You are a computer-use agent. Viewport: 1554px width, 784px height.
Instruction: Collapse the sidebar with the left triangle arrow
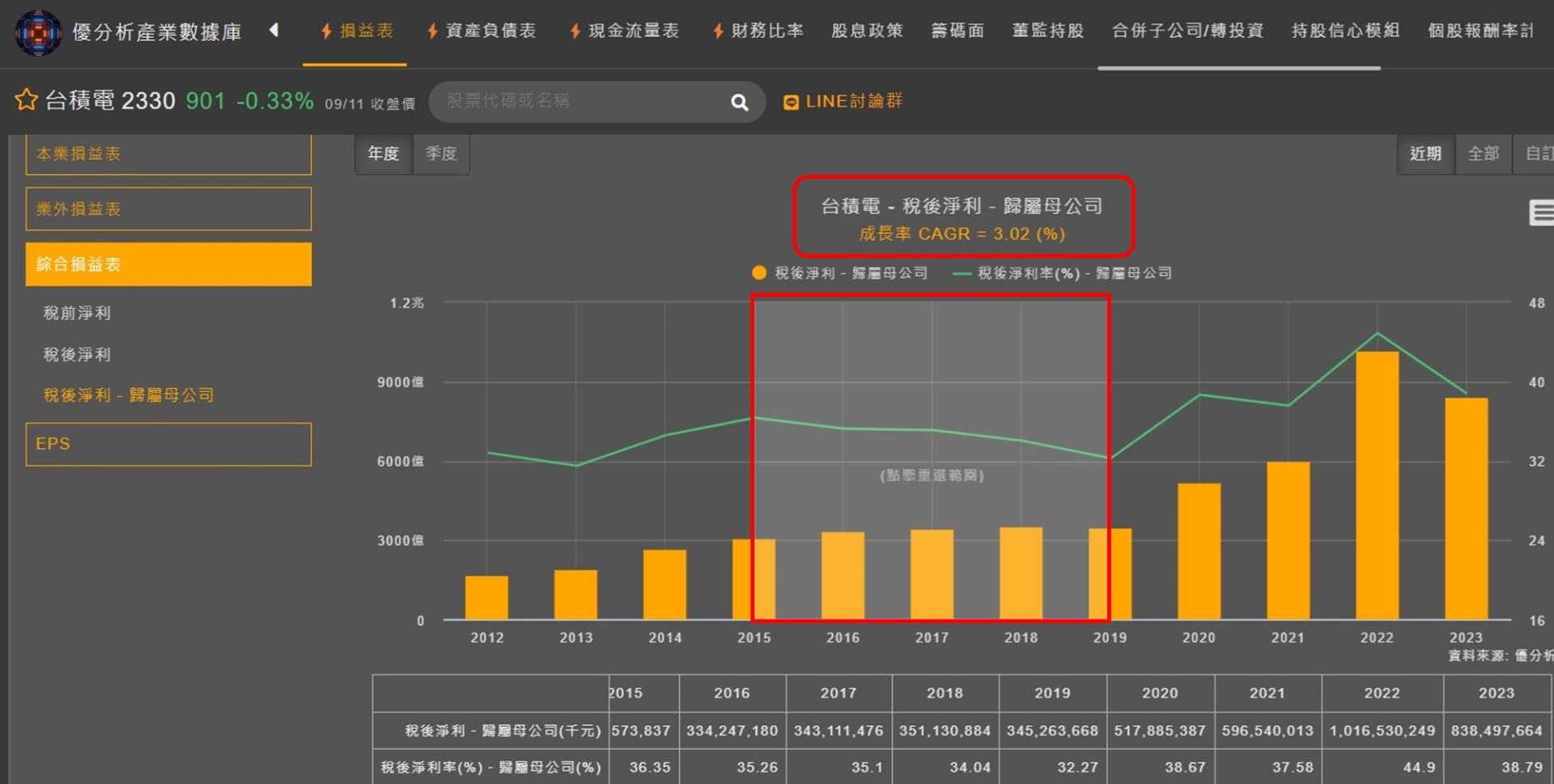click(274, 31)
